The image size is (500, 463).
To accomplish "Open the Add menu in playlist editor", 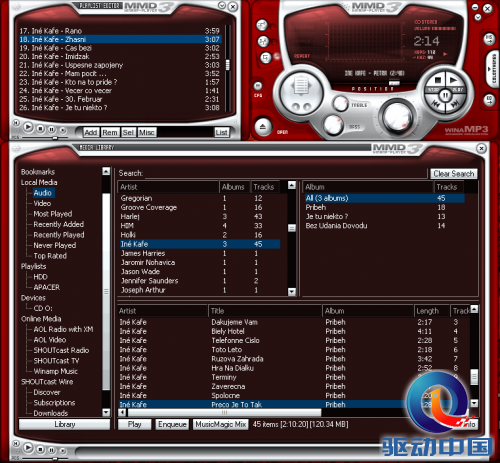I will coord(91,132).
